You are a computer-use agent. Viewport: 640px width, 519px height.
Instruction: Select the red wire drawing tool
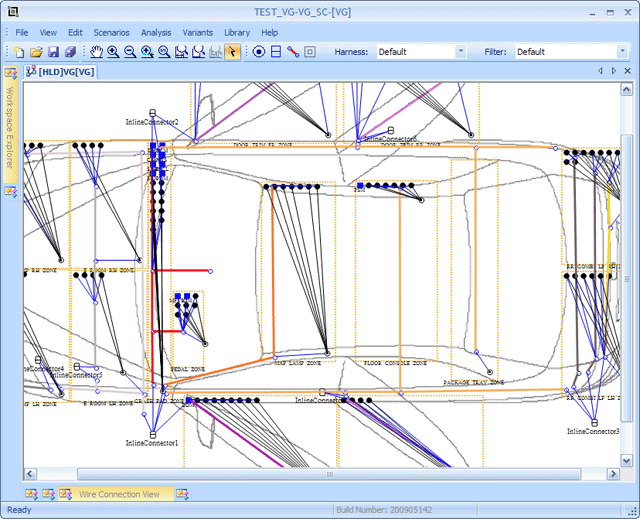pos(293,51)
